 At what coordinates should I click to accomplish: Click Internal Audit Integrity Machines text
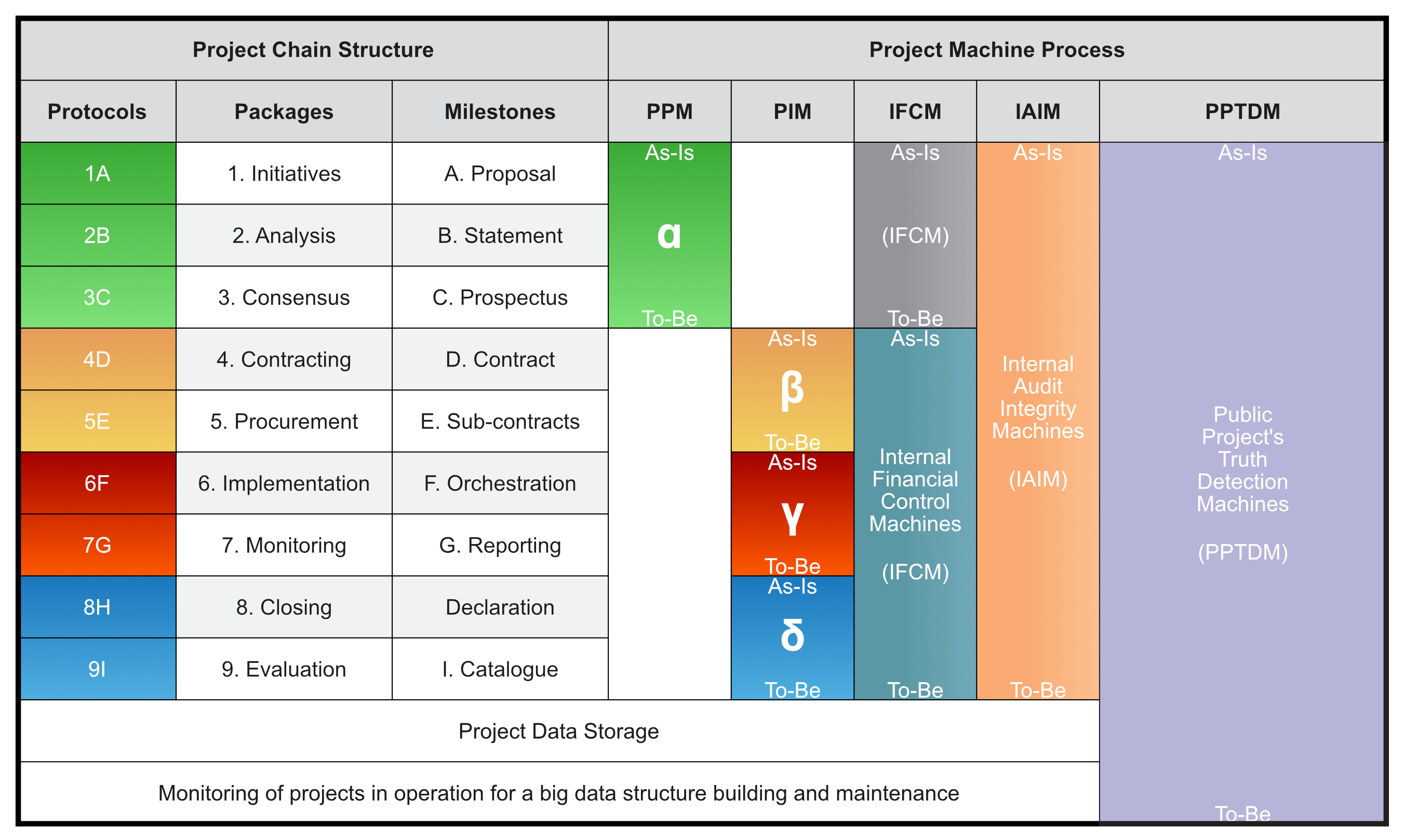[1038, 397]
